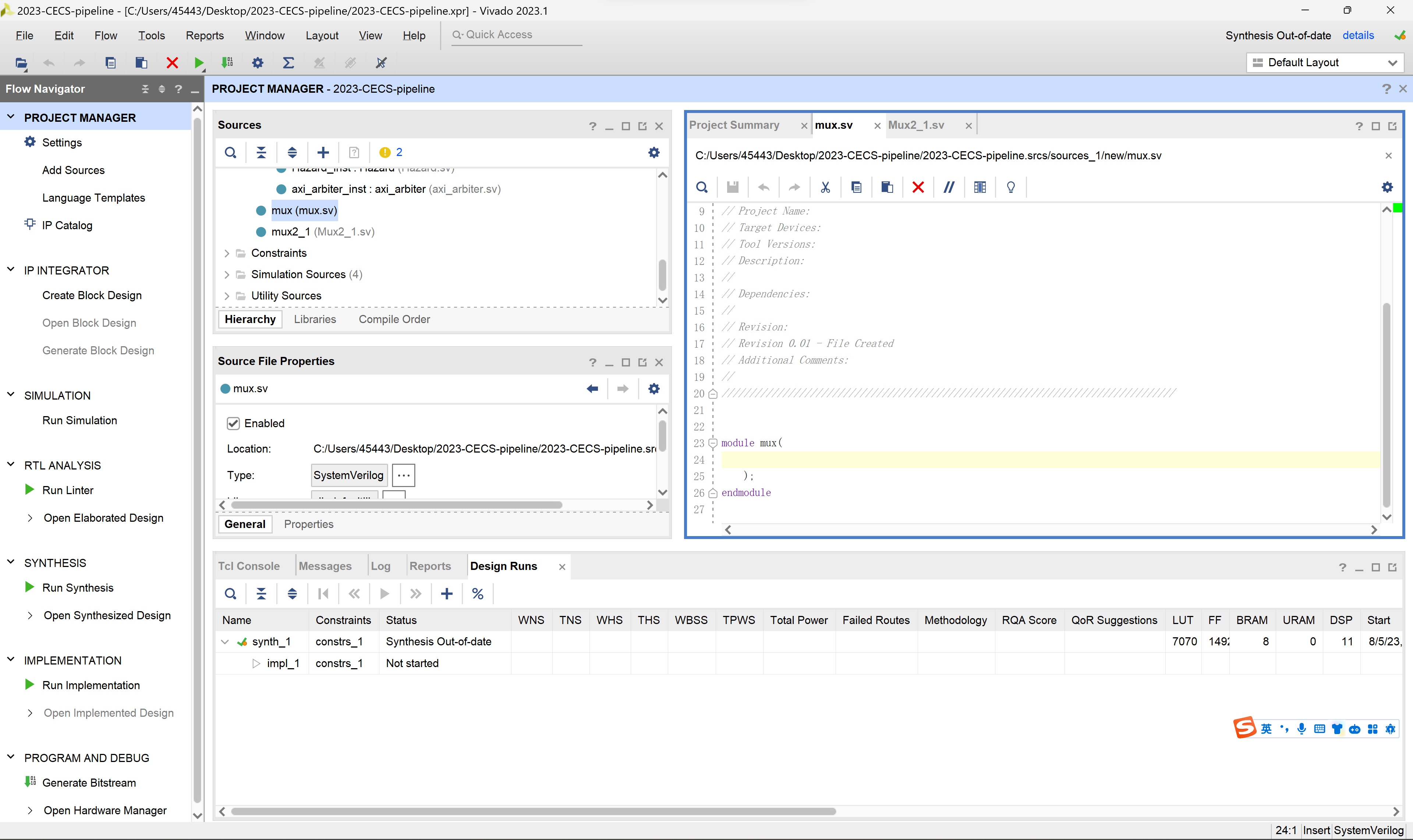
Task: Click the Sigma reports icon in toolbar
Action: (x=288, y=62)
